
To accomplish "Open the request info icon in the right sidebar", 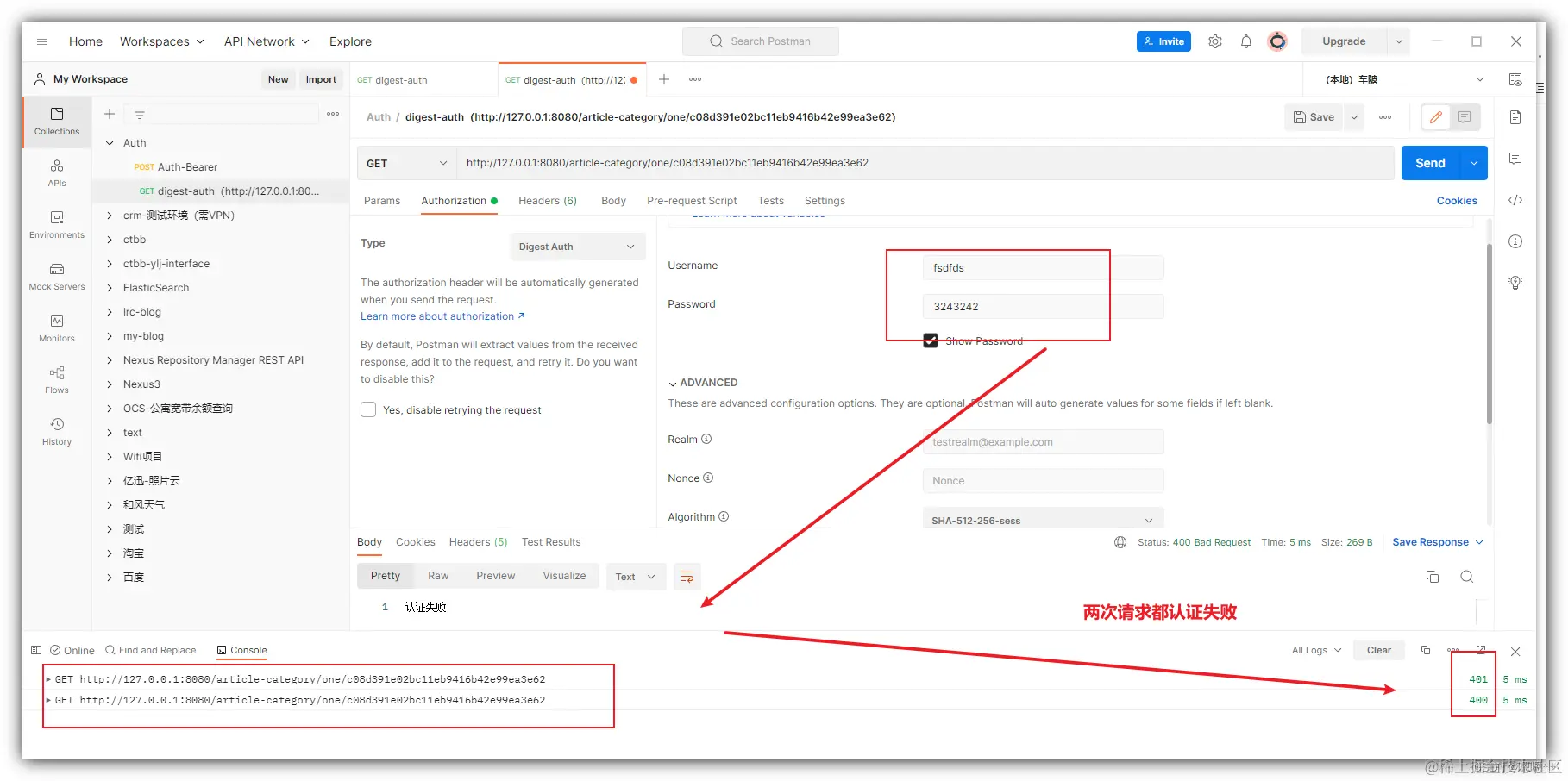I will [1515, 241].
